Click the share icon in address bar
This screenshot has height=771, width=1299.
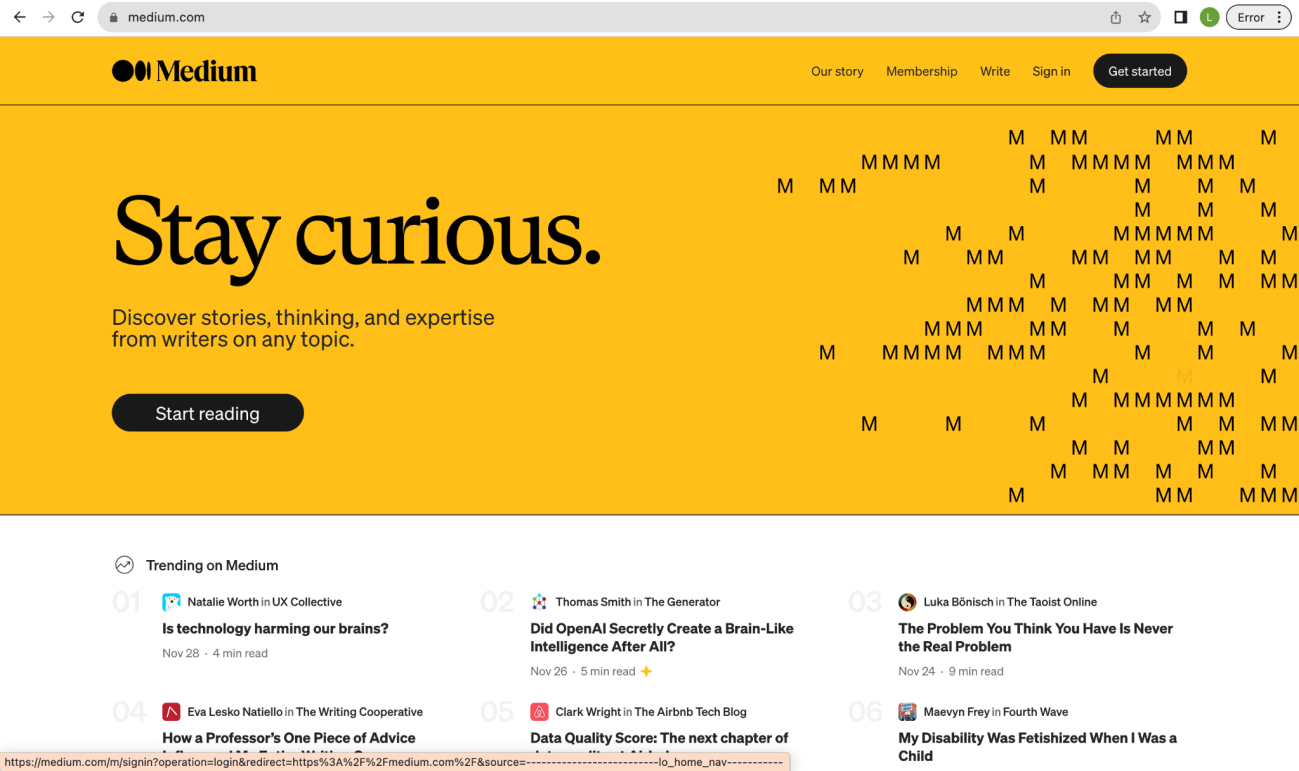[1116, 17]
